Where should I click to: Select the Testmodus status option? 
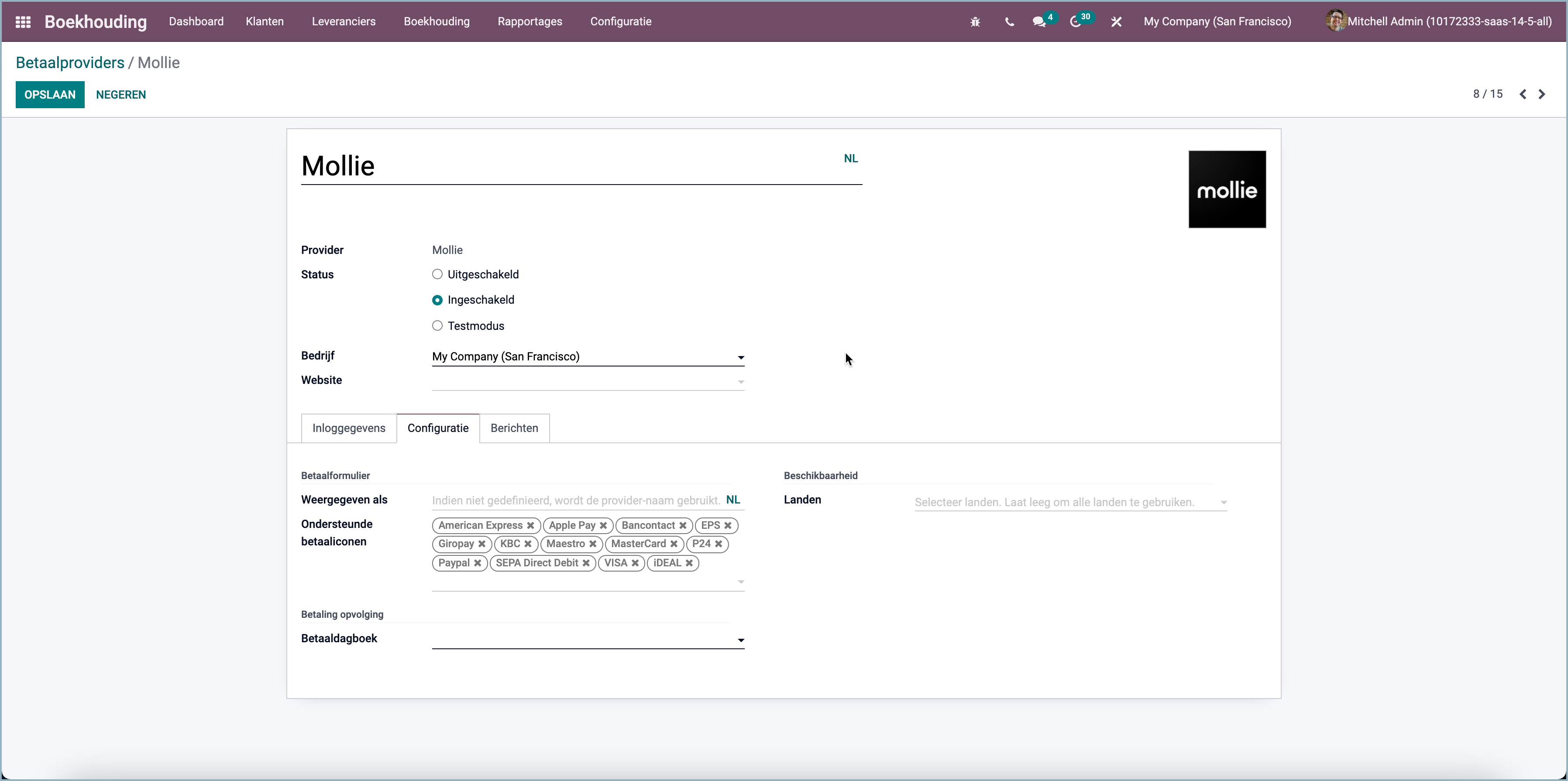click(437, 326)
